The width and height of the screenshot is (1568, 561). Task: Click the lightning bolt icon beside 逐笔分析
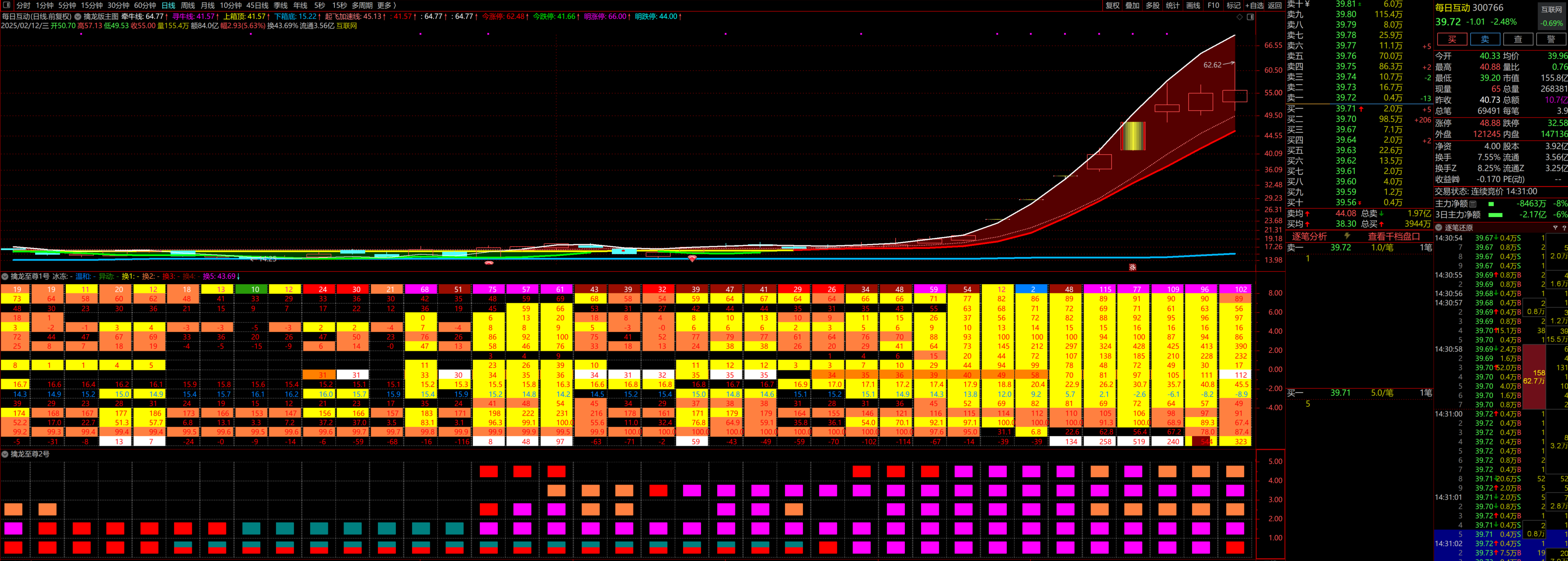(x=1347, y=236)
